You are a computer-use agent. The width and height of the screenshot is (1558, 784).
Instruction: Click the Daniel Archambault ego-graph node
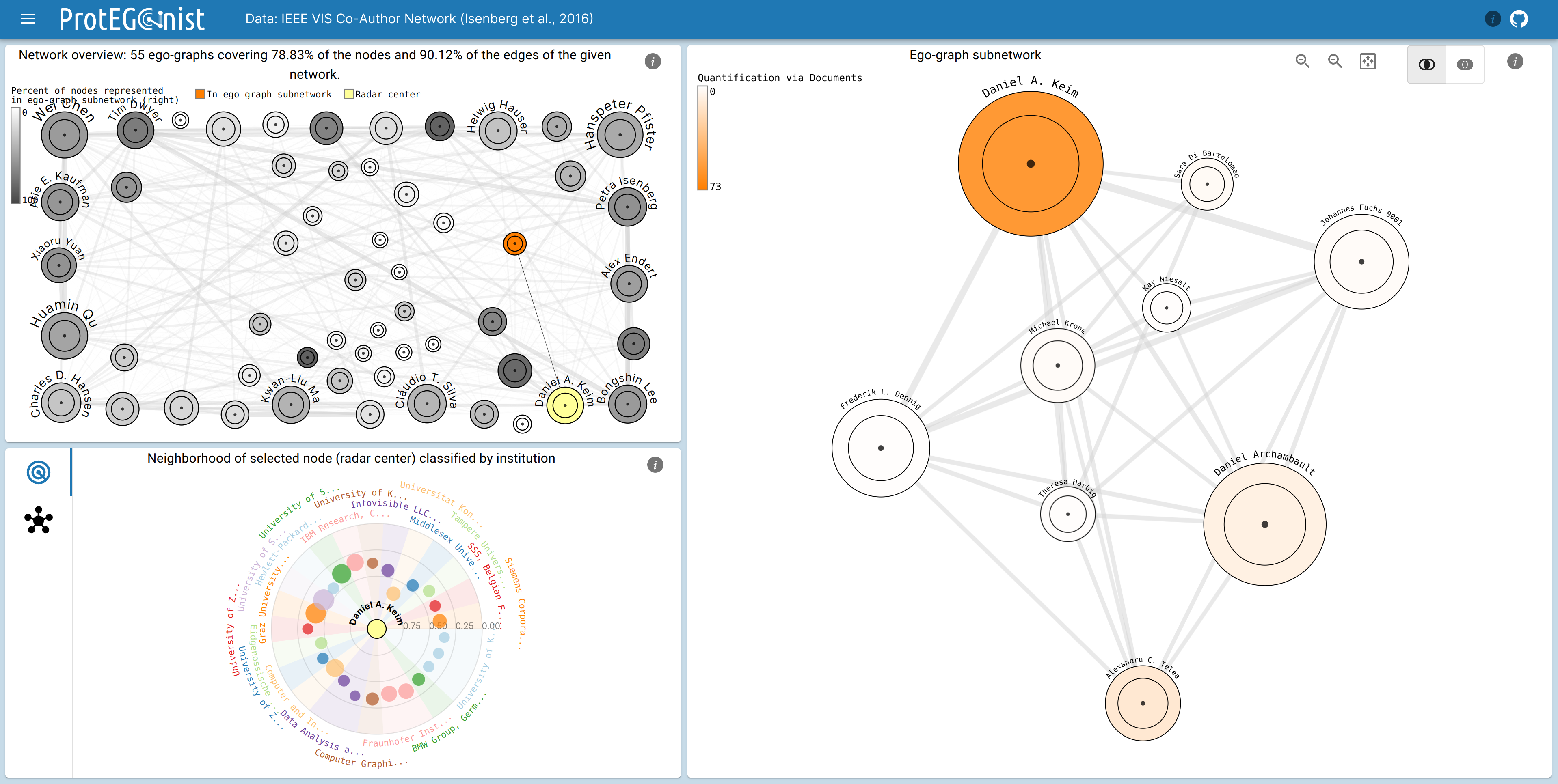[1264, 524]
